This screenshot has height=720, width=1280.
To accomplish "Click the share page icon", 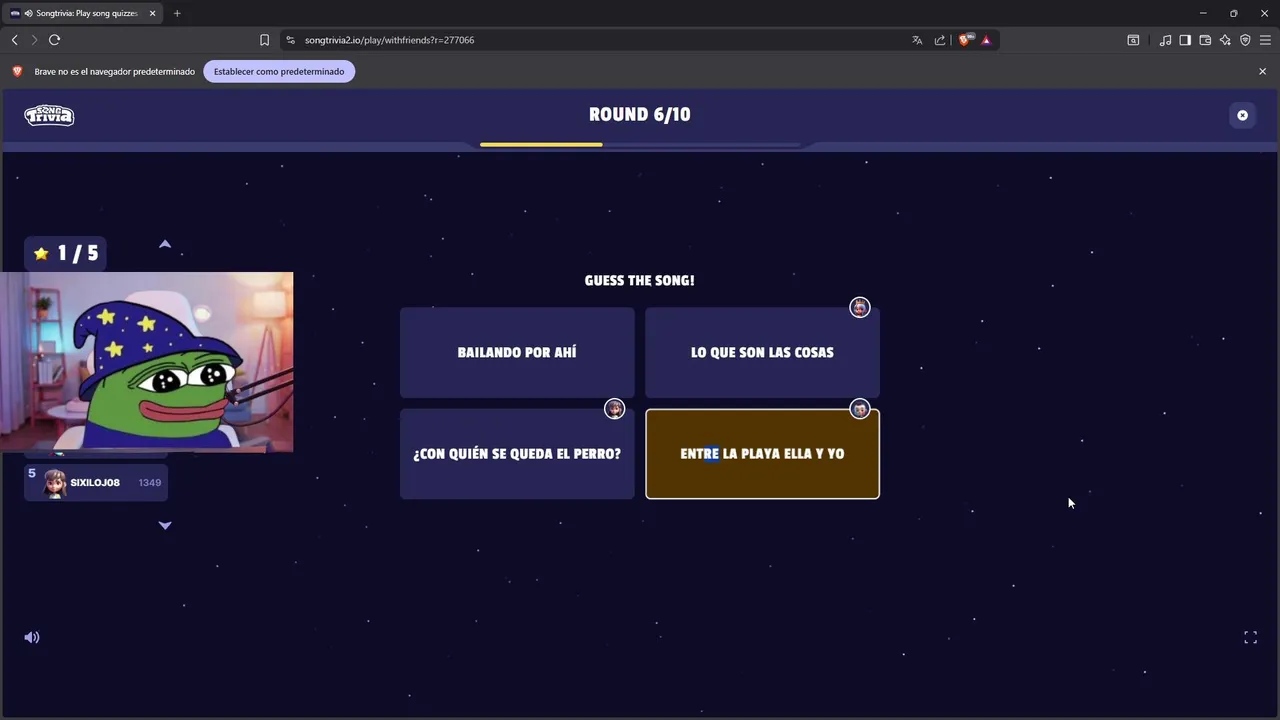I will (940, 40).
